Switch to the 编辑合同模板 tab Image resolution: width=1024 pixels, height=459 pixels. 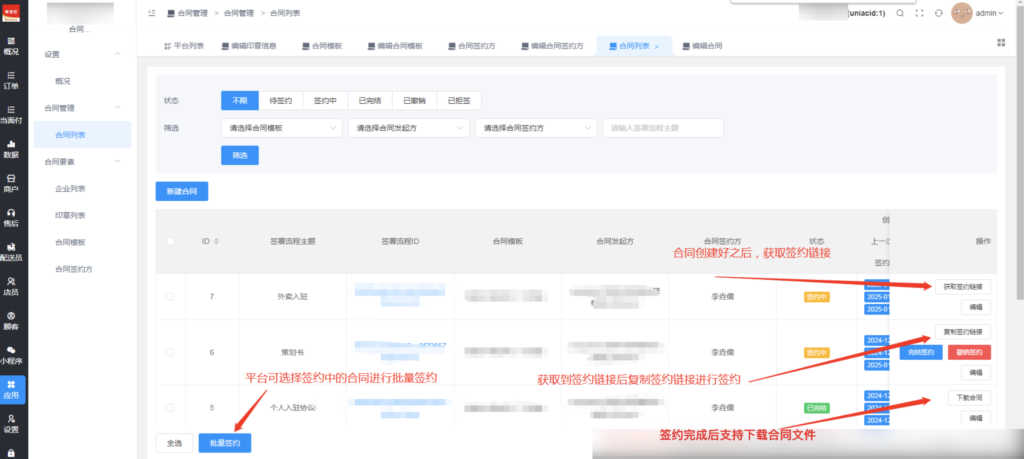395,46
